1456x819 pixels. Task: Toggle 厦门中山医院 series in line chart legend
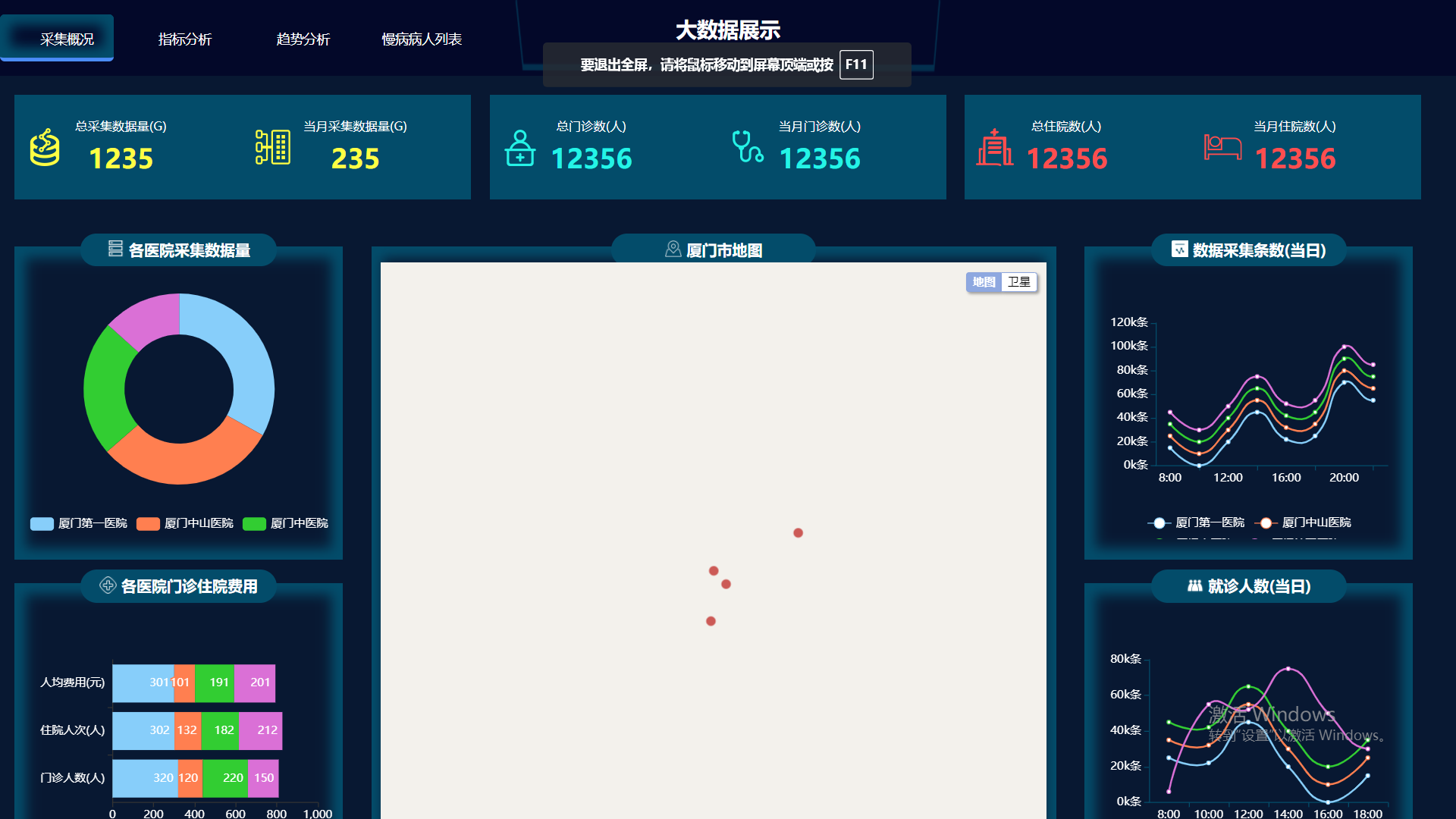point(1303,522)
